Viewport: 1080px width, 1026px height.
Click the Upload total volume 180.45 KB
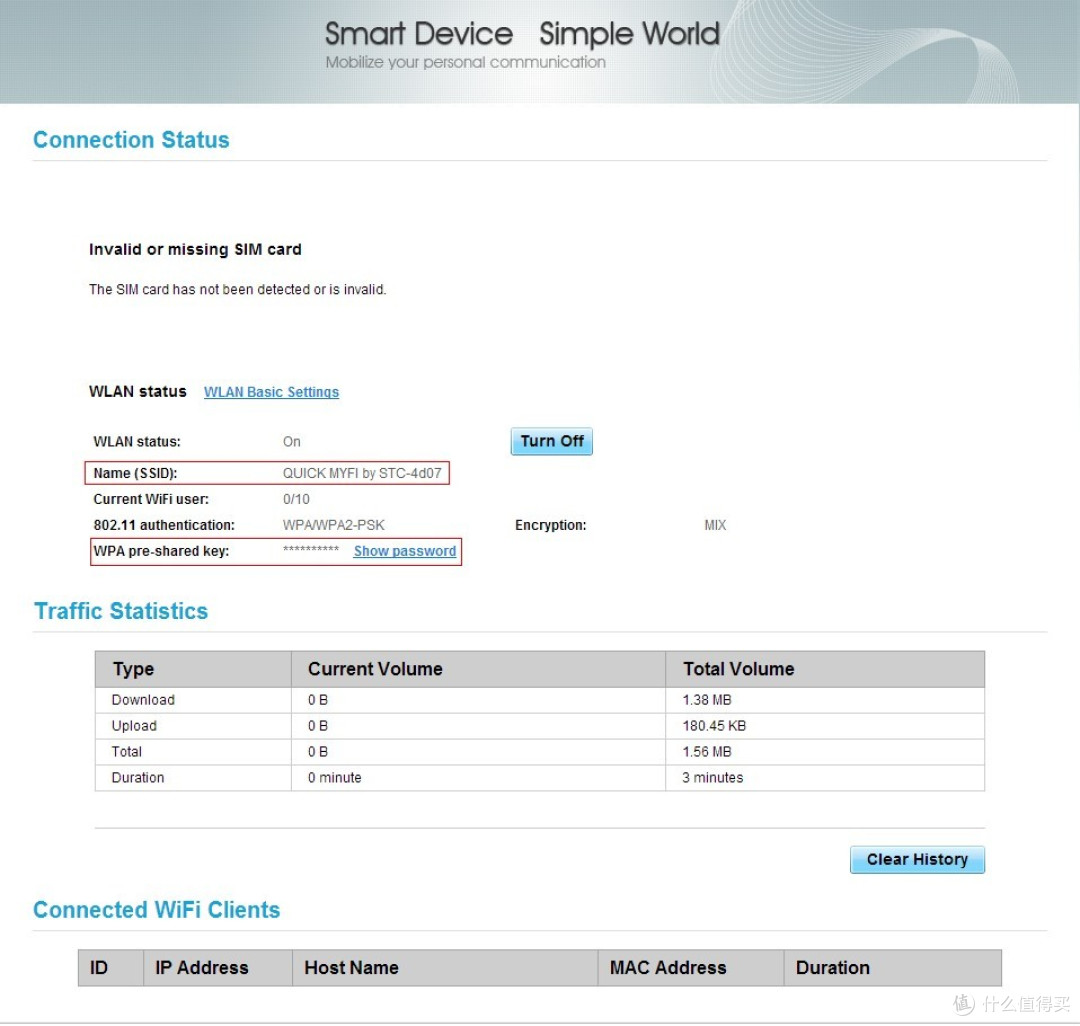(x=714, y=726)
